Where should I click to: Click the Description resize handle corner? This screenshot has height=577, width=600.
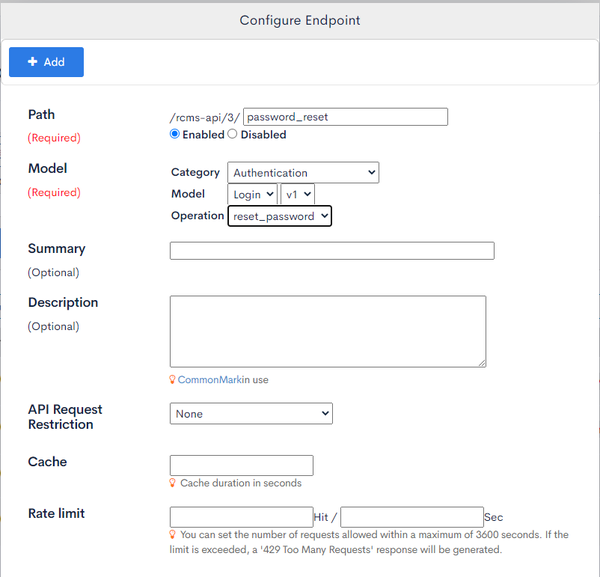(482, 363)
